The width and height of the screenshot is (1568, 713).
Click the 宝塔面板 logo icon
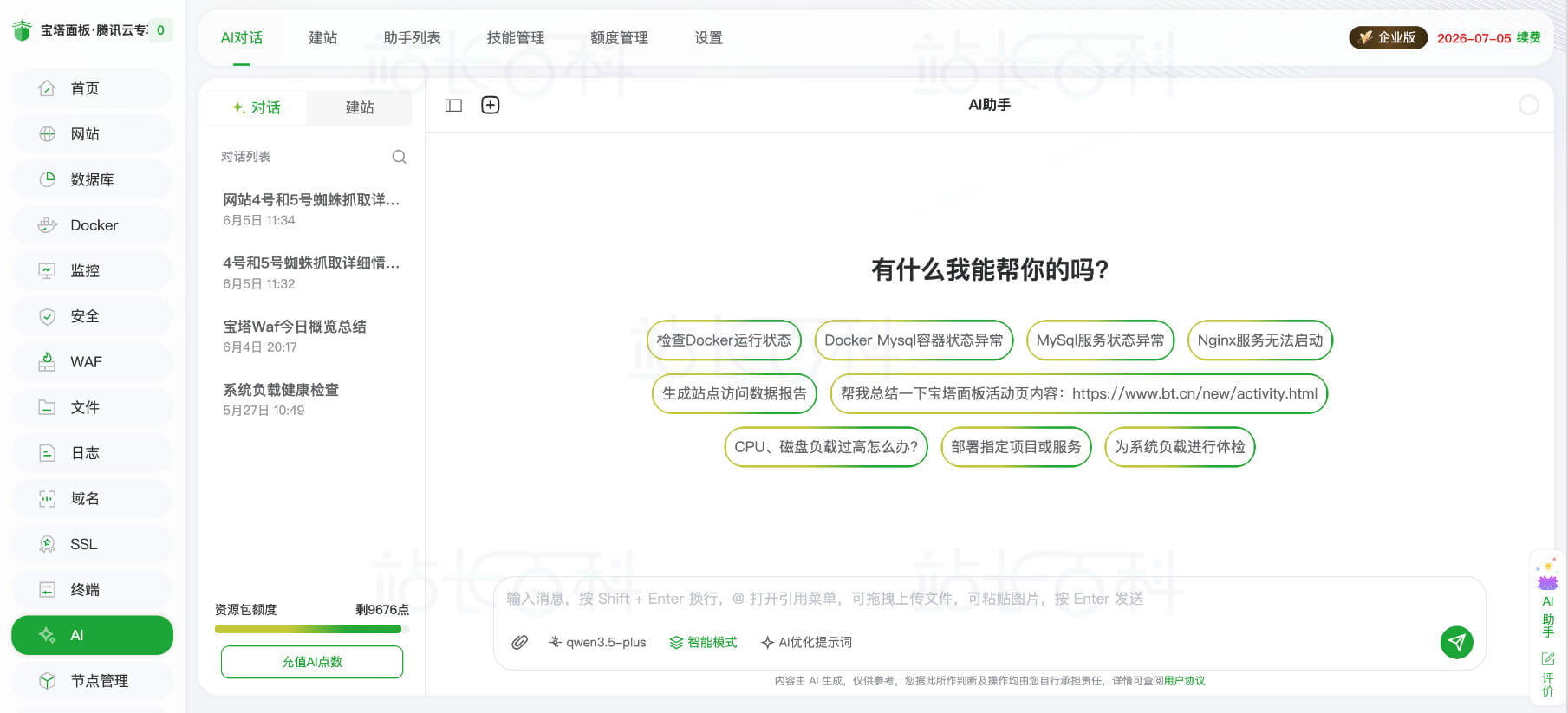23,30
